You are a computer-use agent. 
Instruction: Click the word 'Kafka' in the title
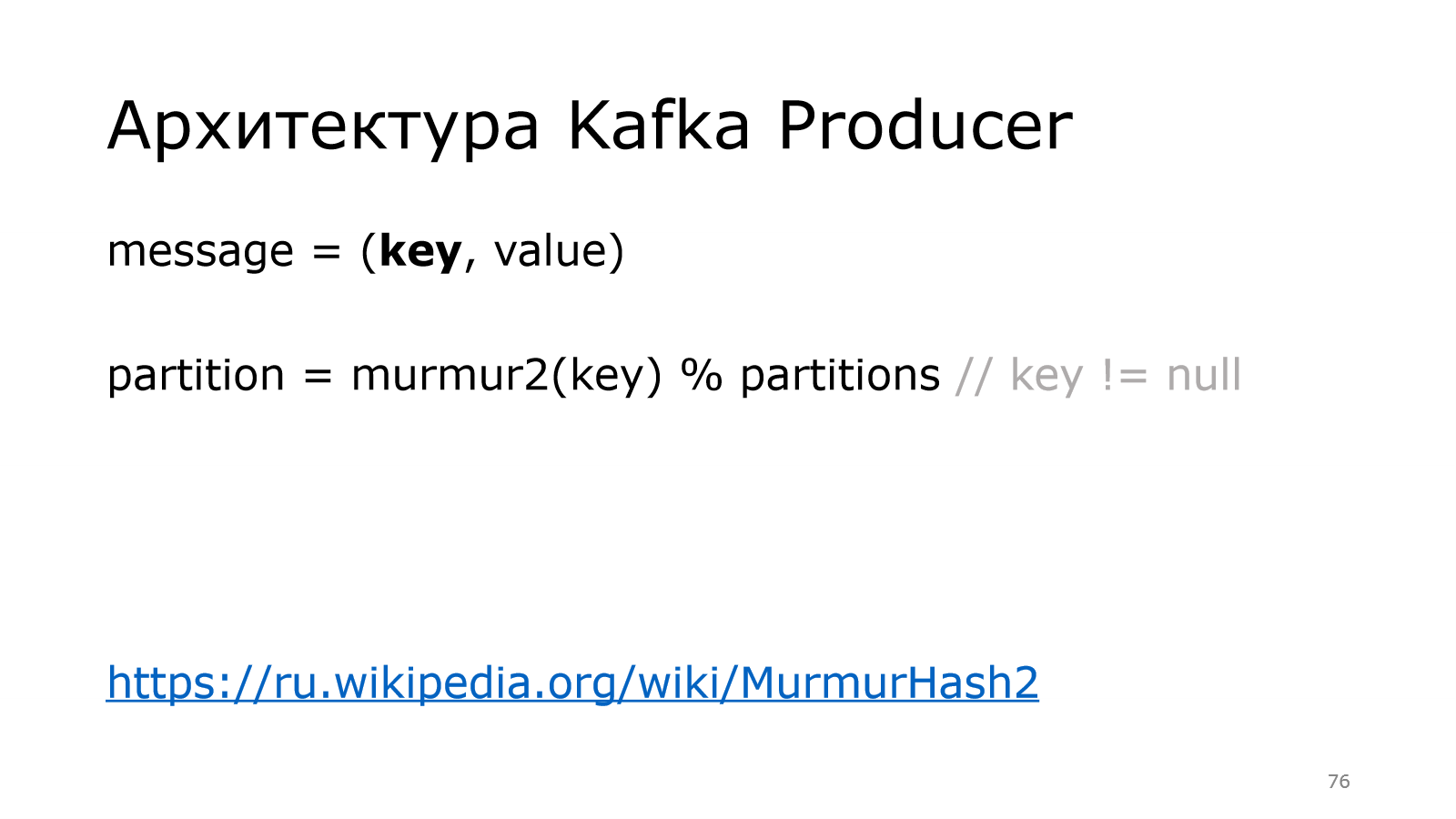(x=658, y=126)
